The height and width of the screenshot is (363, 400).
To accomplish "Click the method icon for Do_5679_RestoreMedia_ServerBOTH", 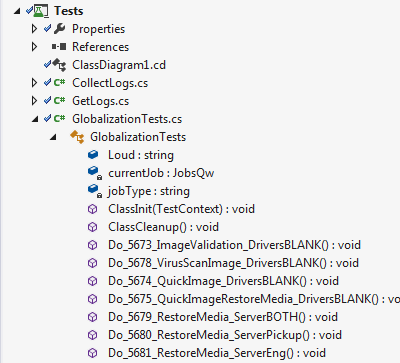I will [x=92, y=317].
